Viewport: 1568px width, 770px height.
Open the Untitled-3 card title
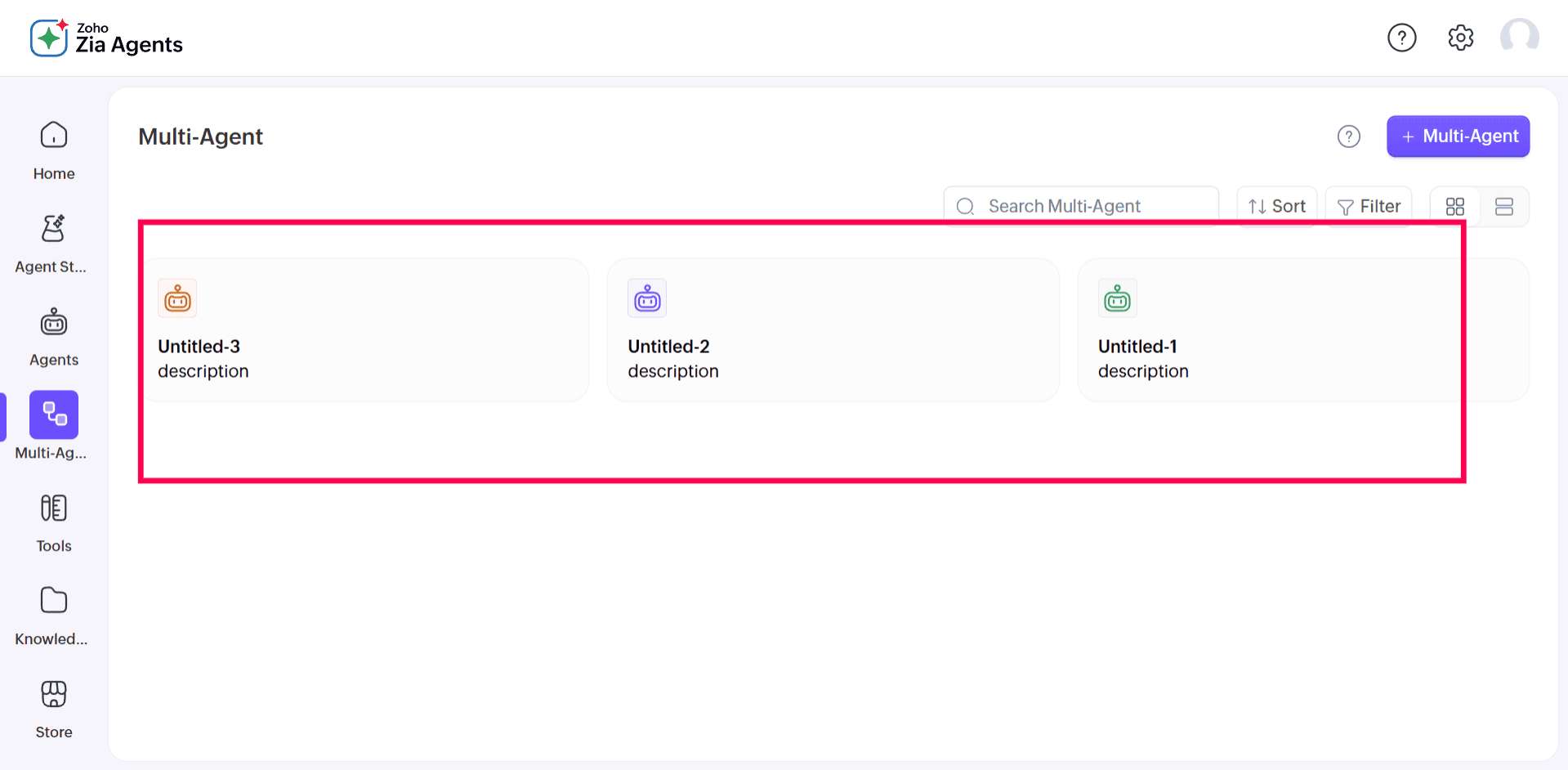tap(199, 347)
